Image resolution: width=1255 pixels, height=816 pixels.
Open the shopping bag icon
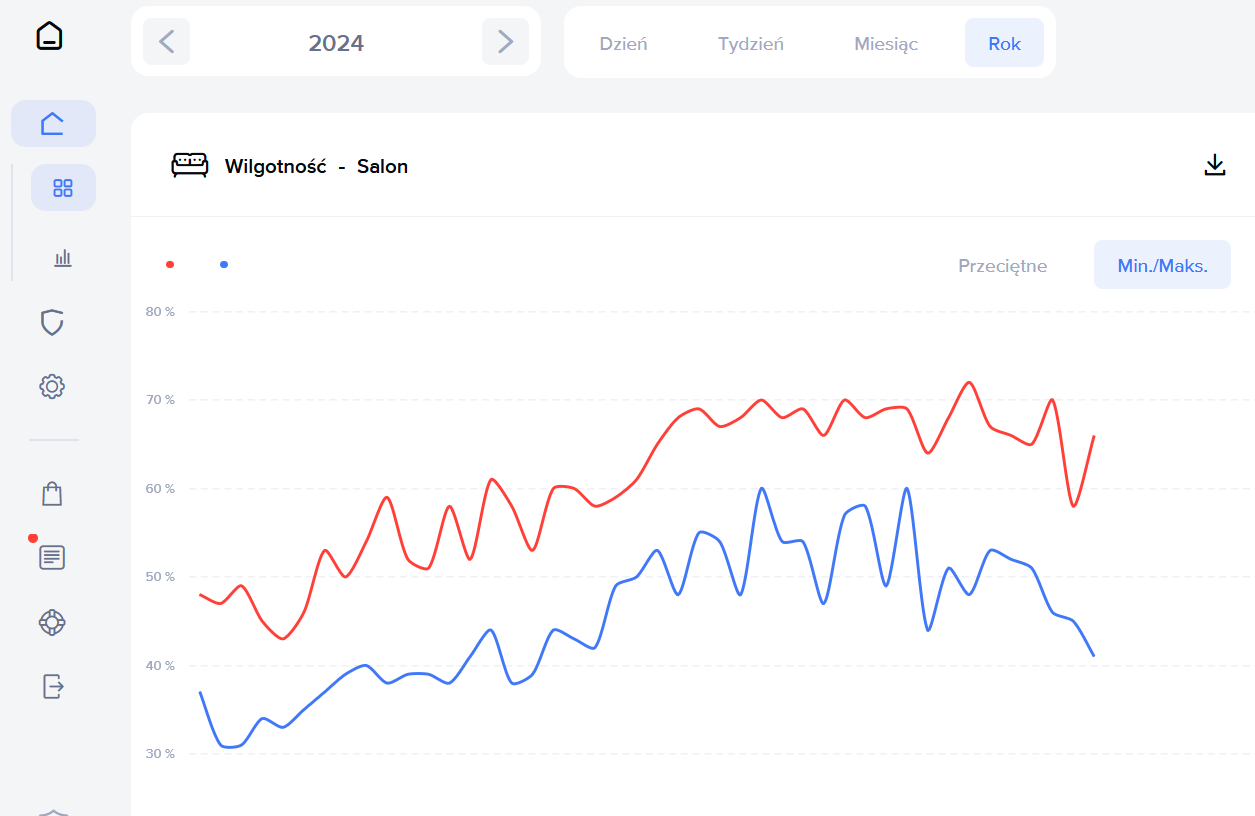[x=52, y=493]
